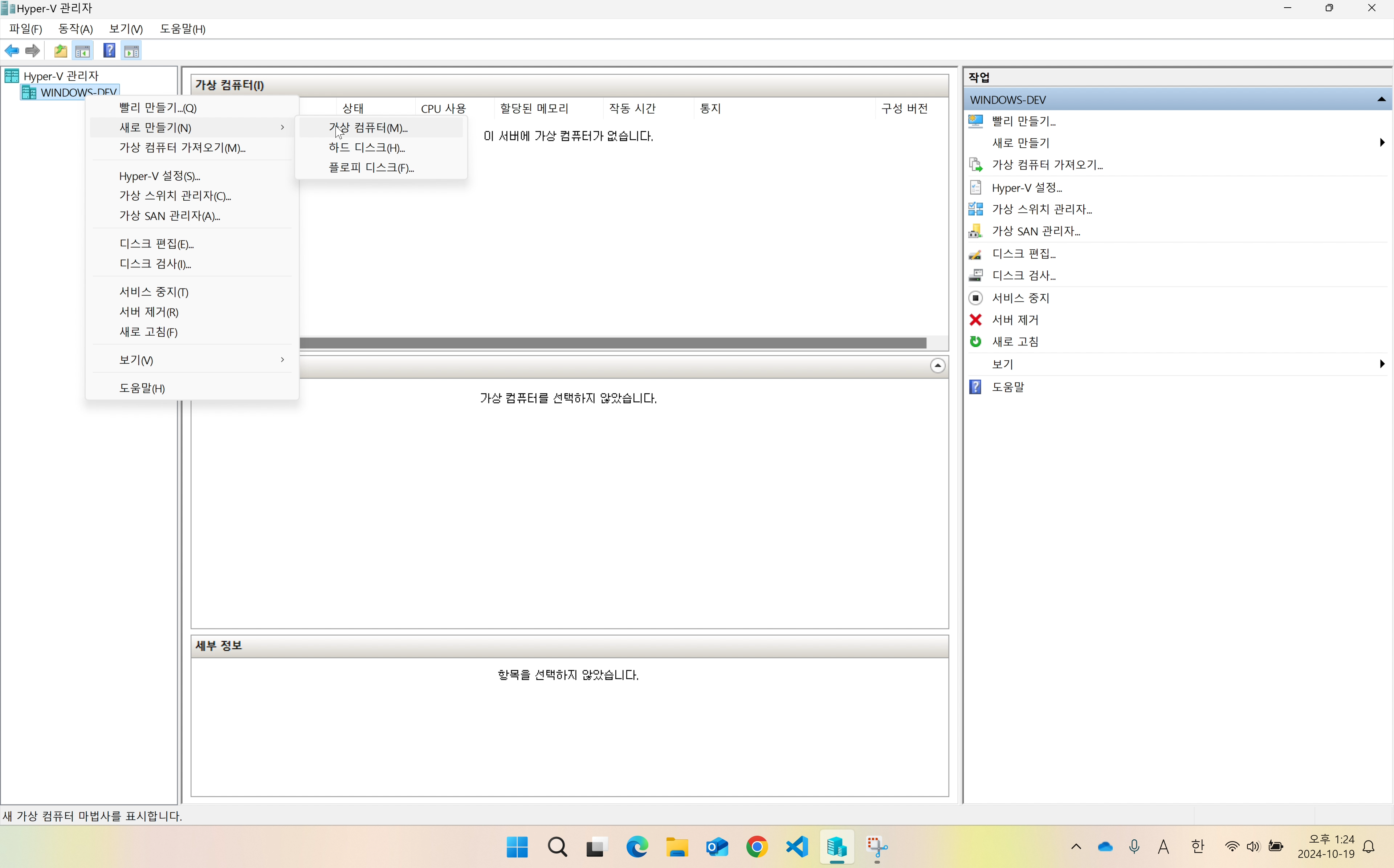Image resolution: width=1394 pixels, height=868 pixels.
Task: Click the green 새로 고침 refresh icon
Action: click(x=975, y=341)
